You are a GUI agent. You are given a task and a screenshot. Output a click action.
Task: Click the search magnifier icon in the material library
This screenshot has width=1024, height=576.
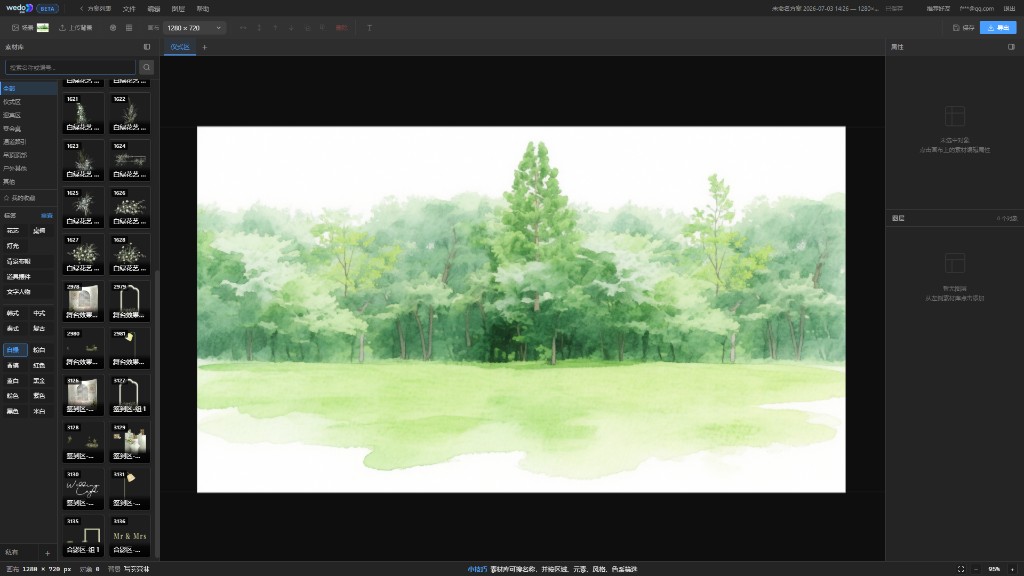(146, 67)
